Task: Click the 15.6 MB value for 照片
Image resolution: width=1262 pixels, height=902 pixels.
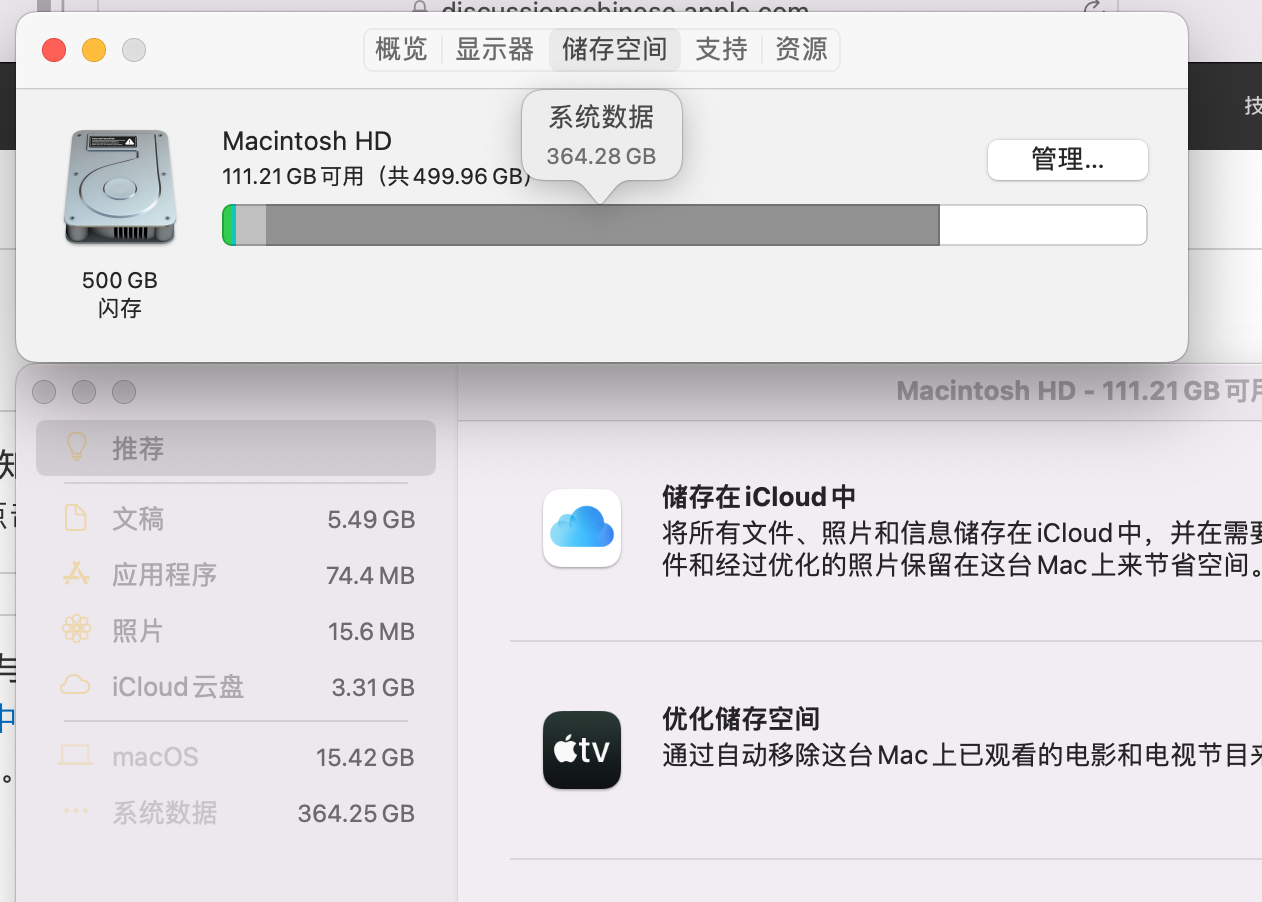Action: click(371, 632)
